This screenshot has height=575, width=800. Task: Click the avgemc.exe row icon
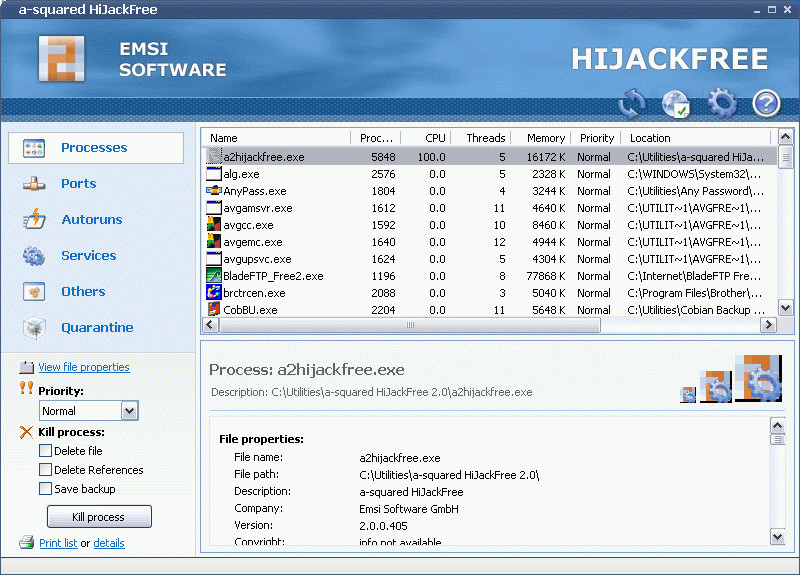(214, 241)
